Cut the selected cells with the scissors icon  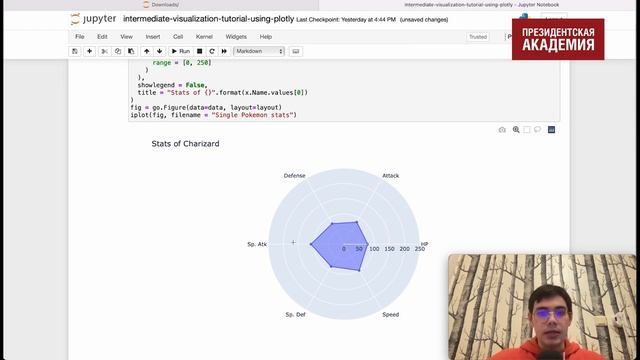104,51
